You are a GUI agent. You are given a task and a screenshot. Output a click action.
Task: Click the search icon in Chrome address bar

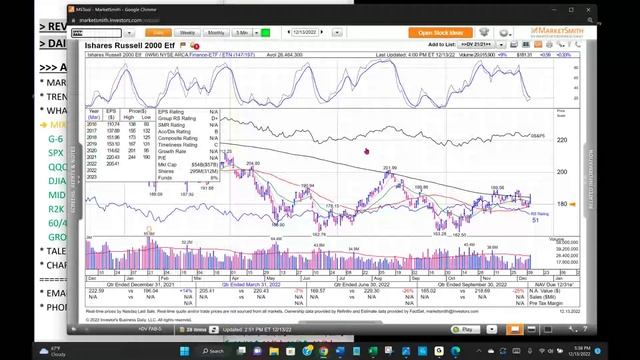tap(590, 20)
